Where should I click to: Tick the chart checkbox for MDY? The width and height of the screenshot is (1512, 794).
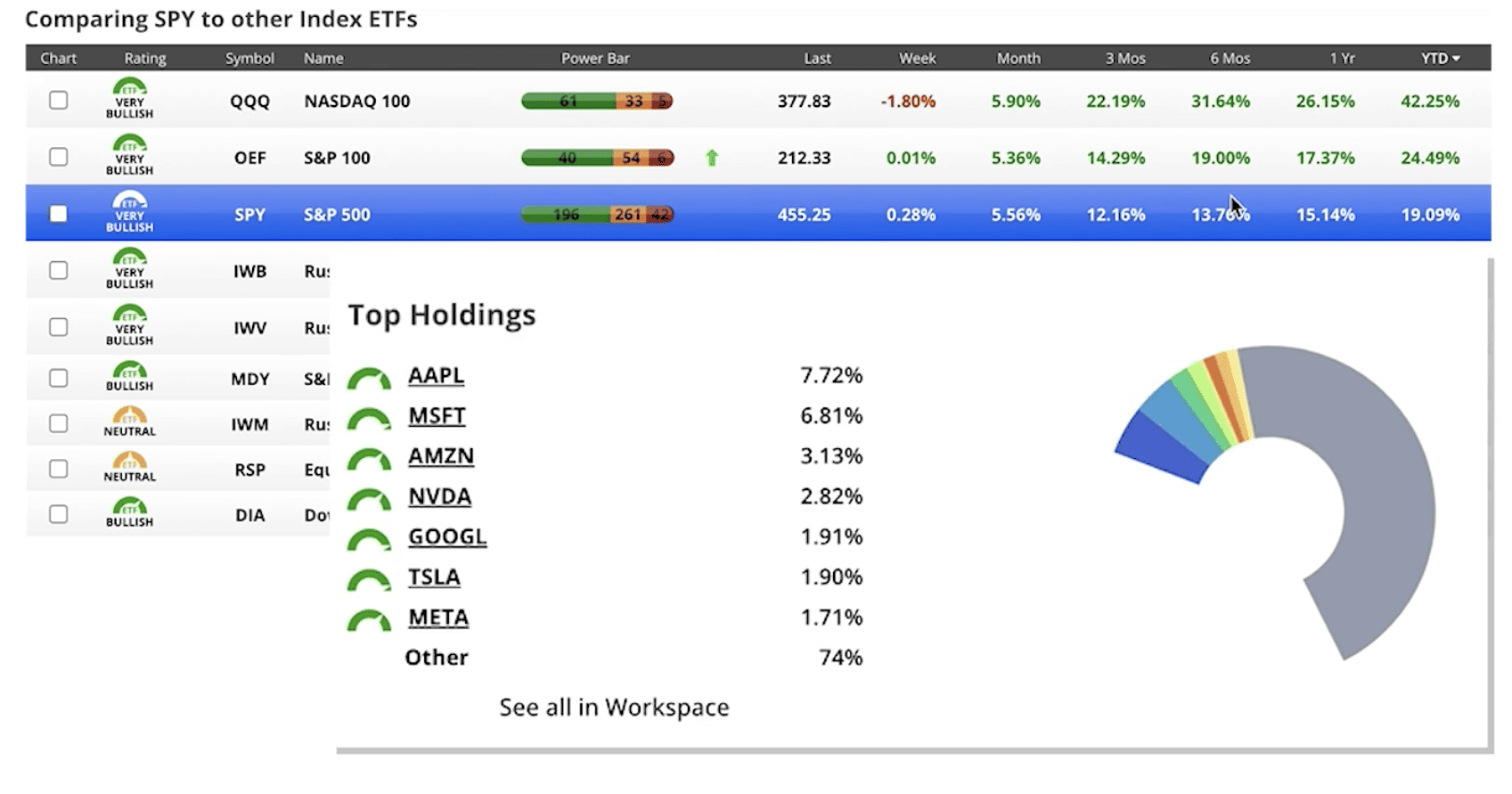(58, 378)
